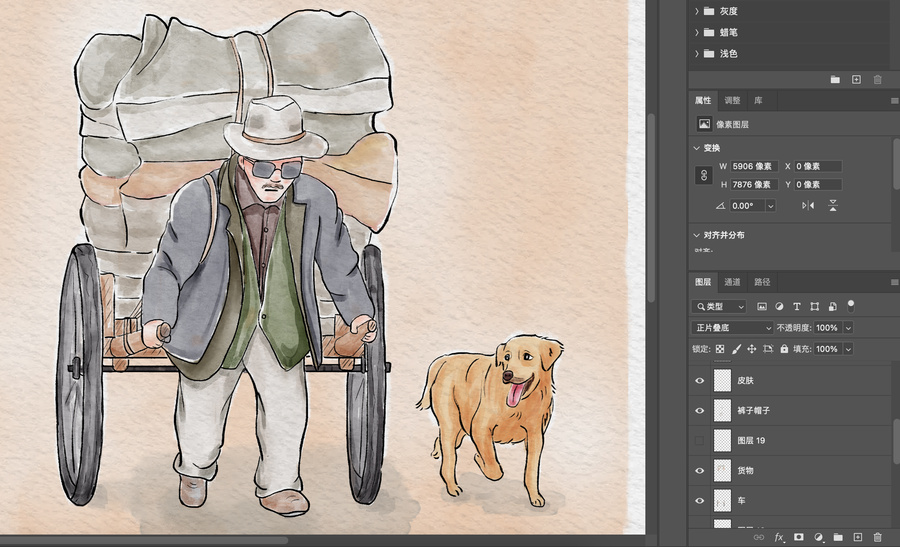Open the 类型 layer filter dropdown
Viewport: 900px width, 547px height.
pos(719,307)
